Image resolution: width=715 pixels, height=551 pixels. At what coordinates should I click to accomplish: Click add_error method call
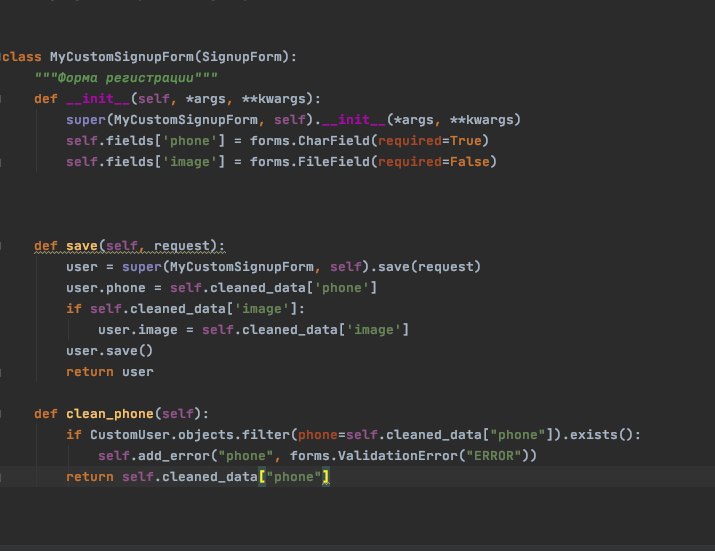click(173, 456)
